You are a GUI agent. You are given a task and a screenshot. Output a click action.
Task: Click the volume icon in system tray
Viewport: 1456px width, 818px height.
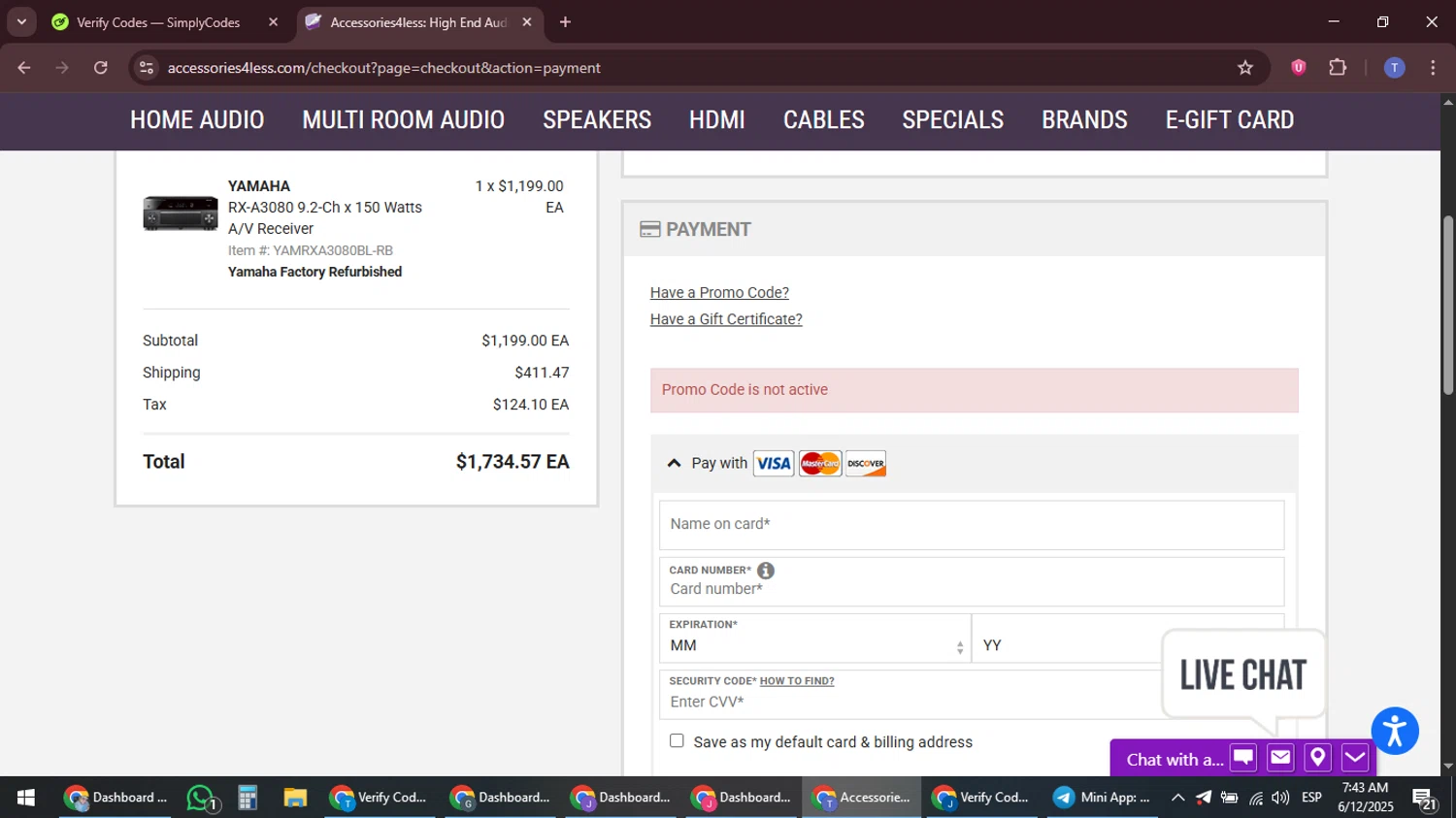point(1281,798)
